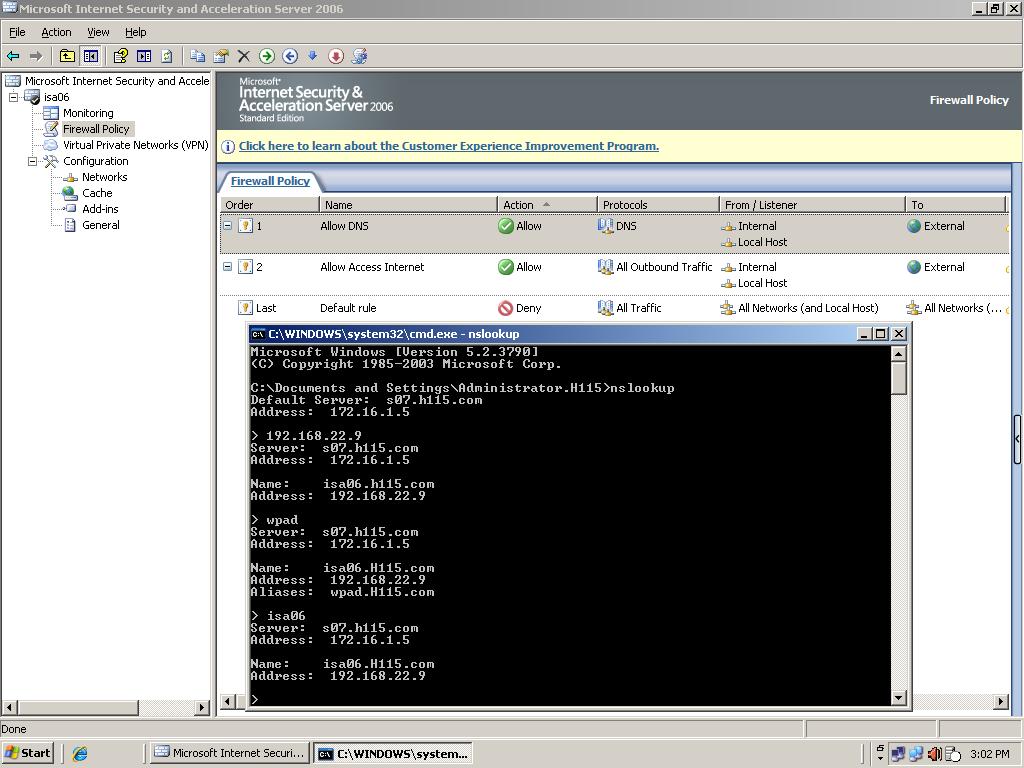
Task: Open the View menu
Action: click(x=98, y=32)
